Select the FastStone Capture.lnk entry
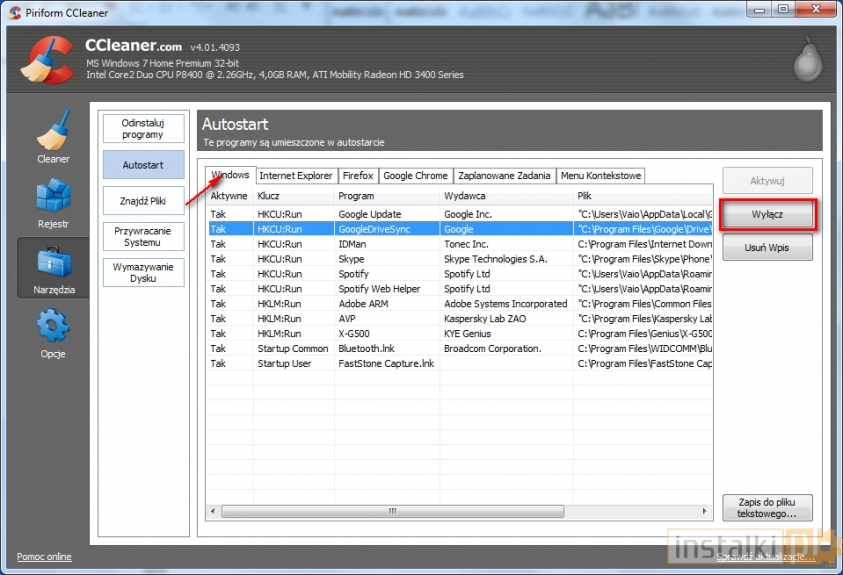This screenshot has width=843, height=575. click(460, 364)
